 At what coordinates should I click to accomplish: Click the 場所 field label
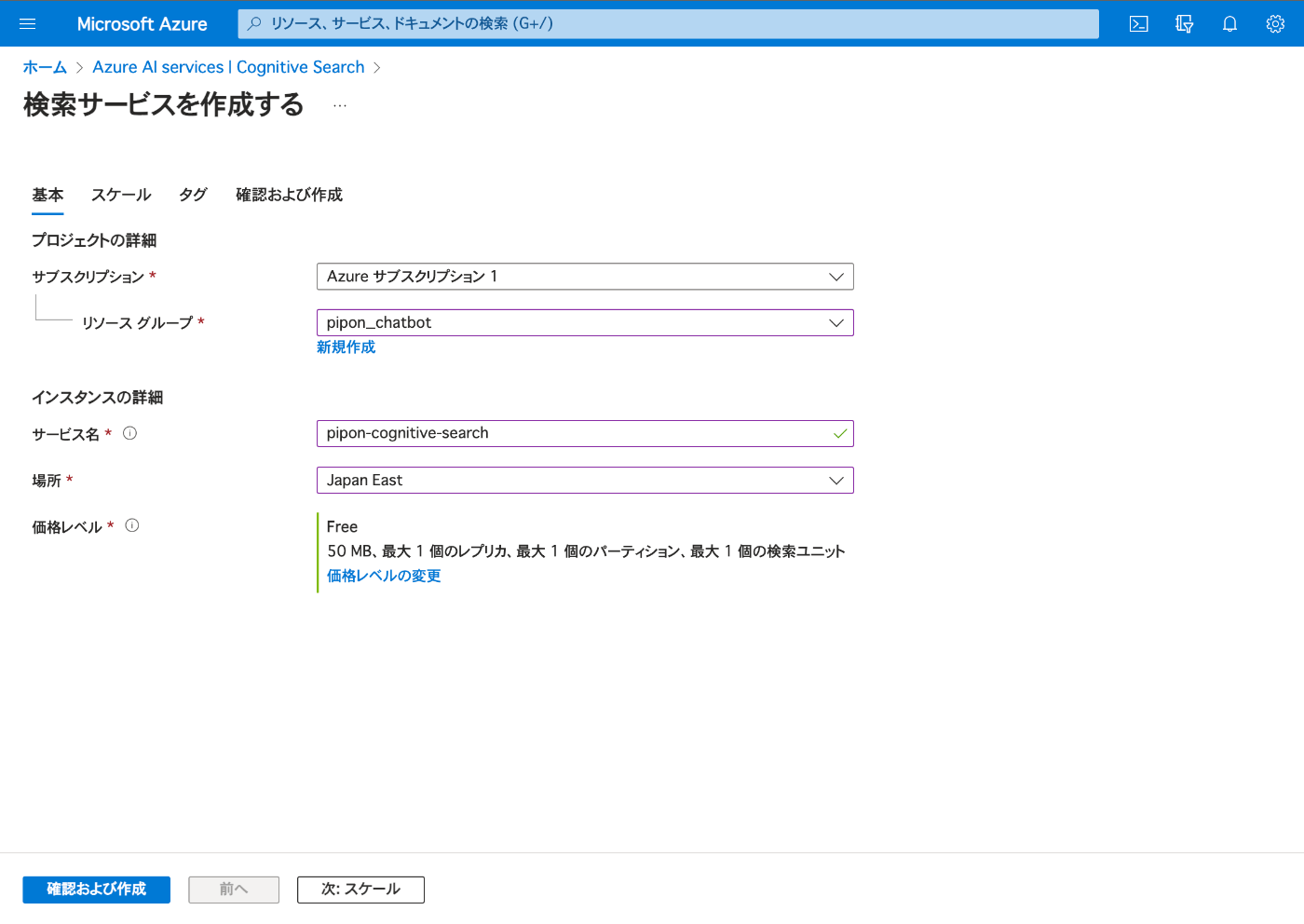click(x=47, y=481)
